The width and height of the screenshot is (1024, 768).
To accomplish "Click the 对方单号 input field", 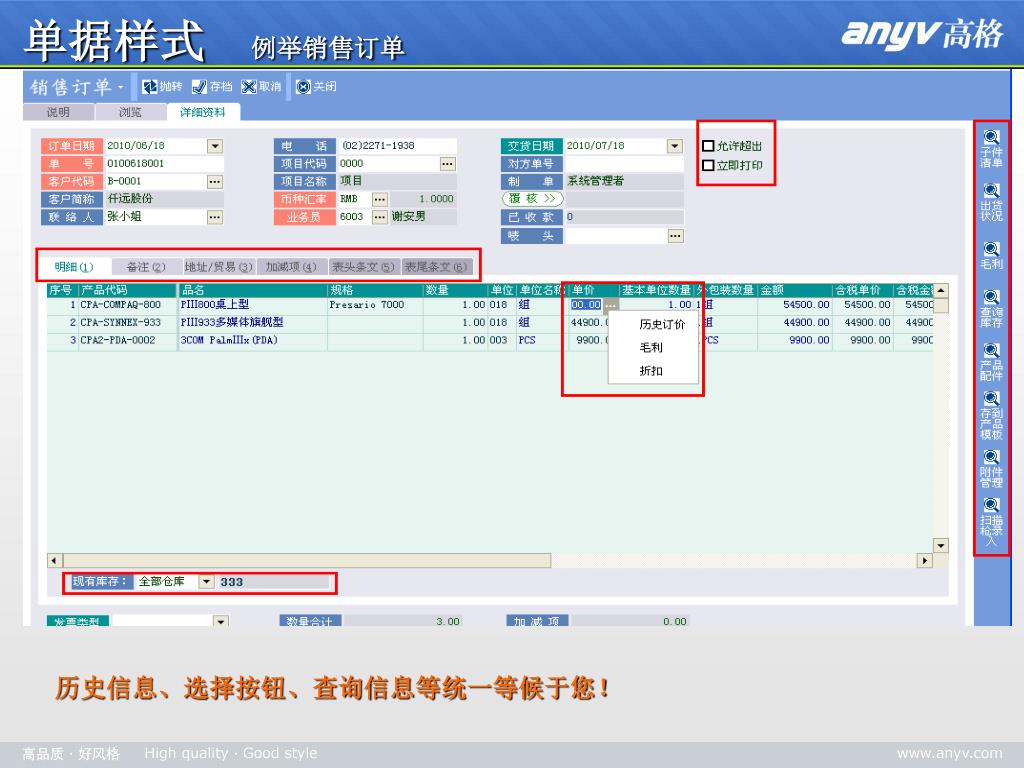I will [x=624, y=163].
